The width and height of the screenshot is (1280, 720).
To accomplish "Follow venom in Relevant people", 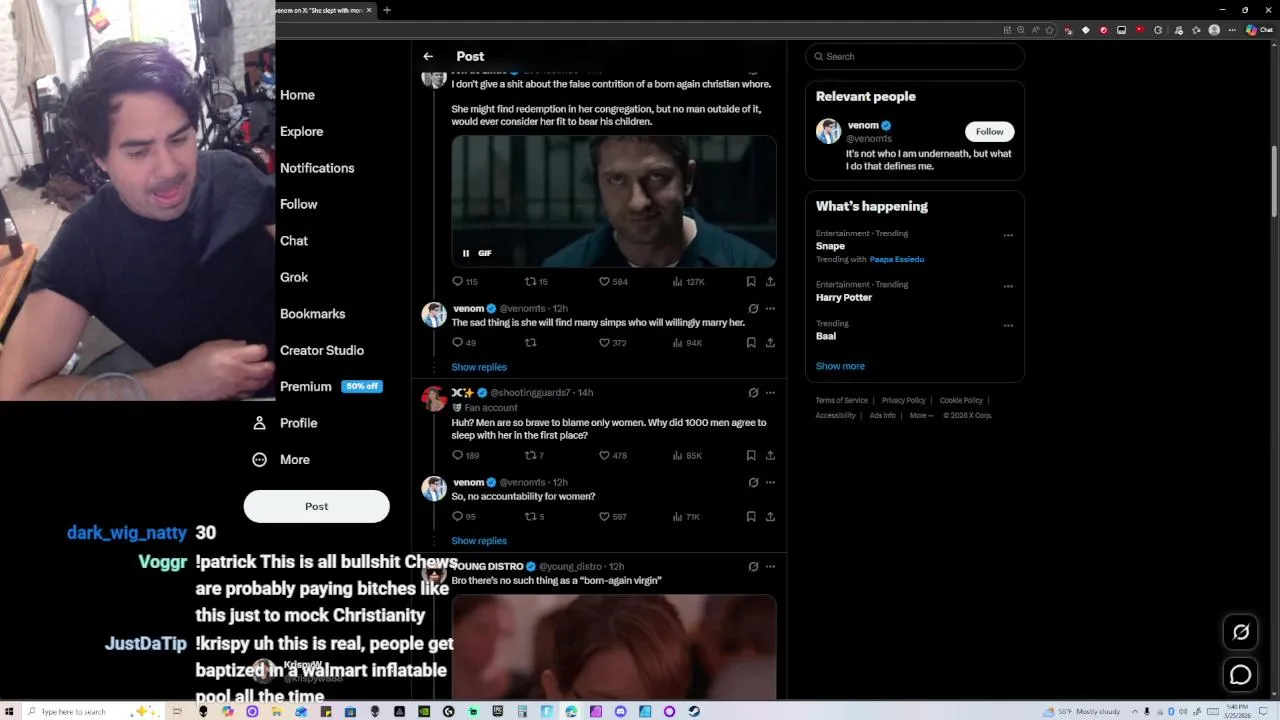I will (x=989, y=132).
